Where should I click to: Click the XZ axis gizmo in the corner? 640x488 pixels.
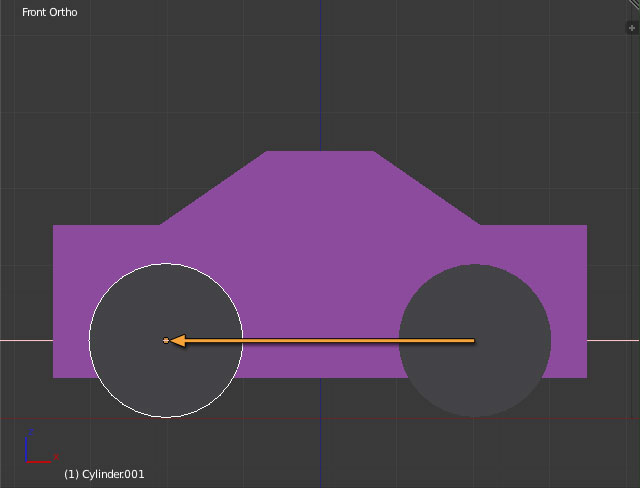tap(36, 450)
